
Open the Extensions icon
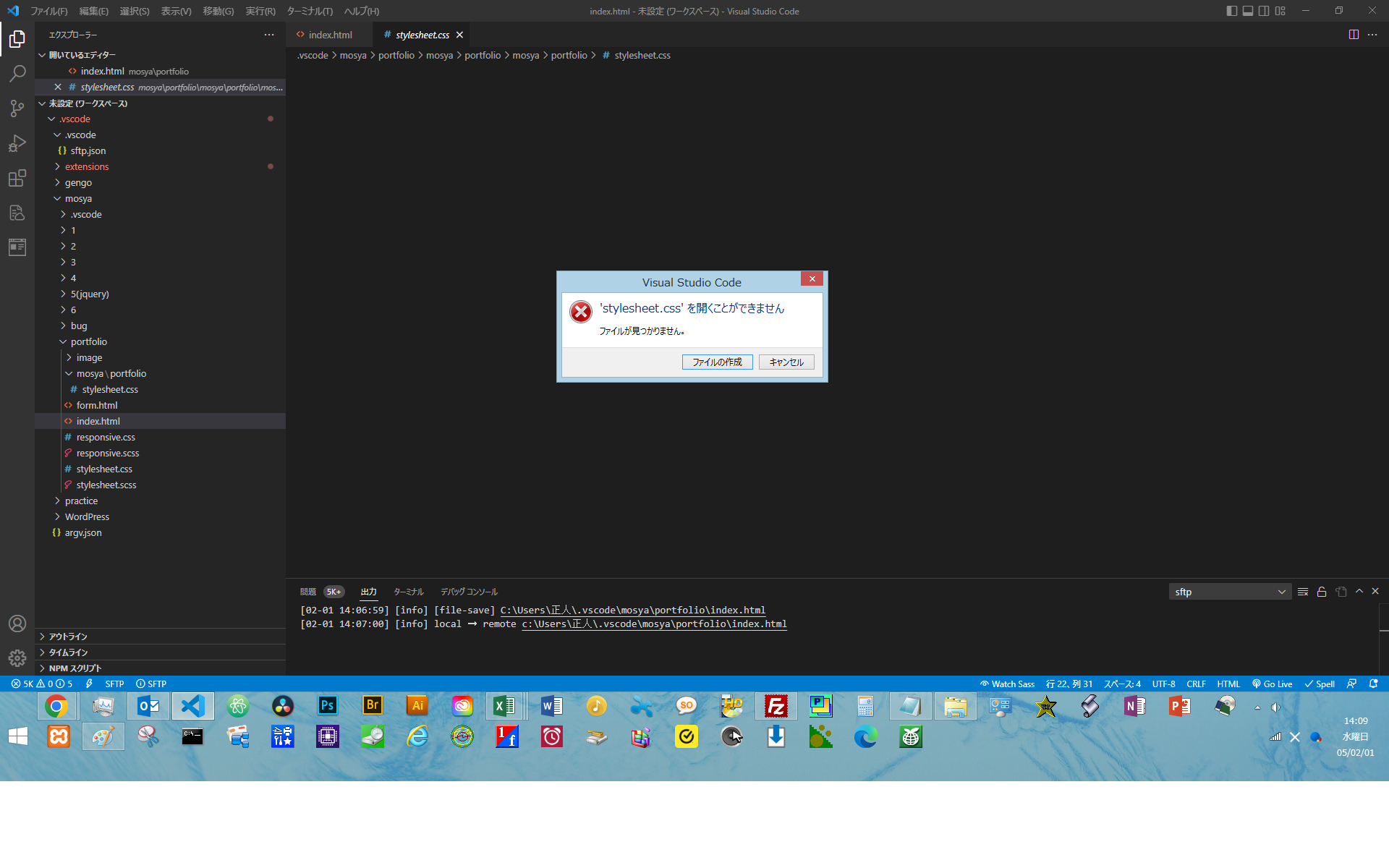point(17,178)
